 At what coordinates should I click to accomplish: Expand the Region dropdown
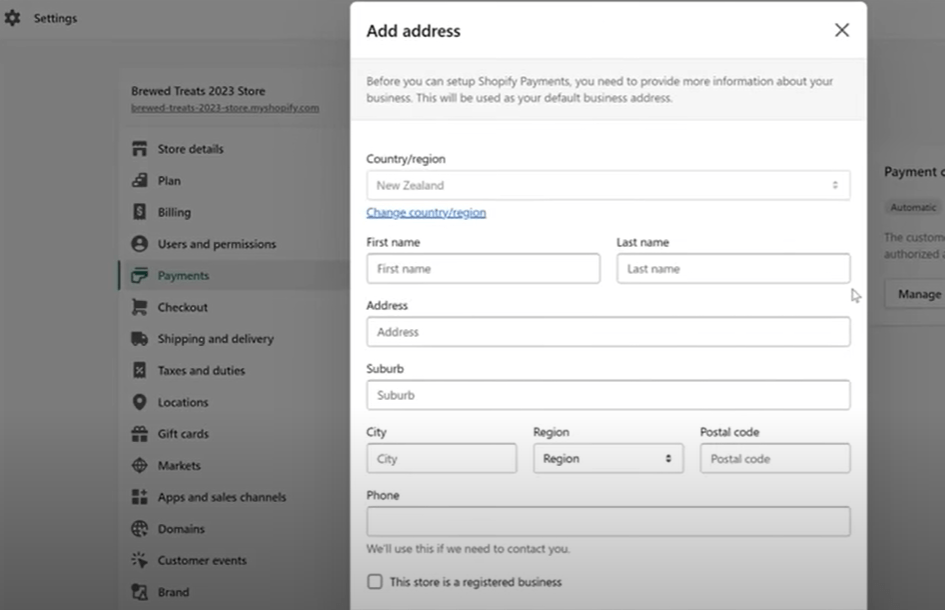click(x=608, y=459)
